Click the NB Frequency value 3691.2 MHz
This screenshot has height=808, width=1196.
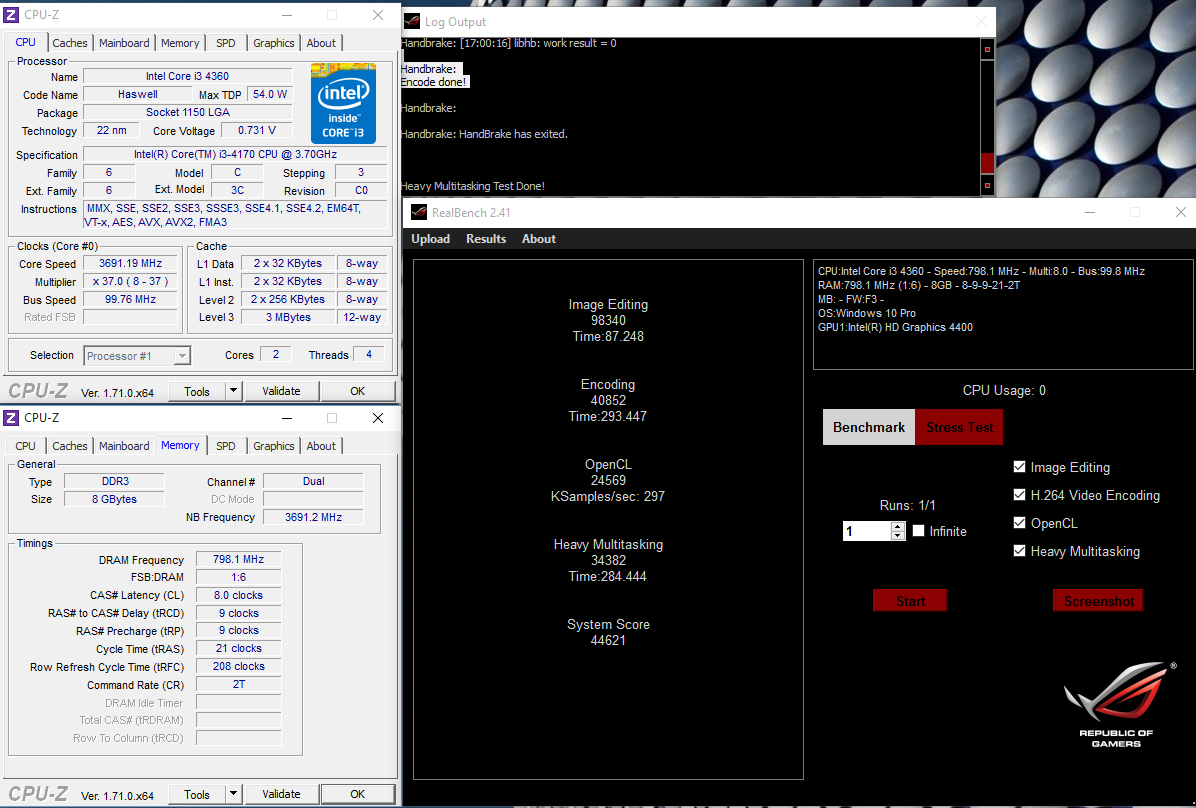click(x=313, y=517)
